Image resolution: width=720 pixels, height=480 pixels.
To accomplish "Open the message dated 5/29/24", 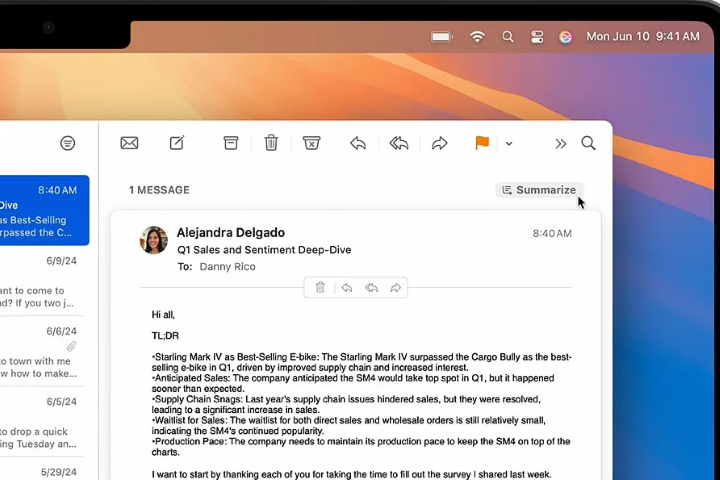I will pyautogui.click(x=42, y=471).
